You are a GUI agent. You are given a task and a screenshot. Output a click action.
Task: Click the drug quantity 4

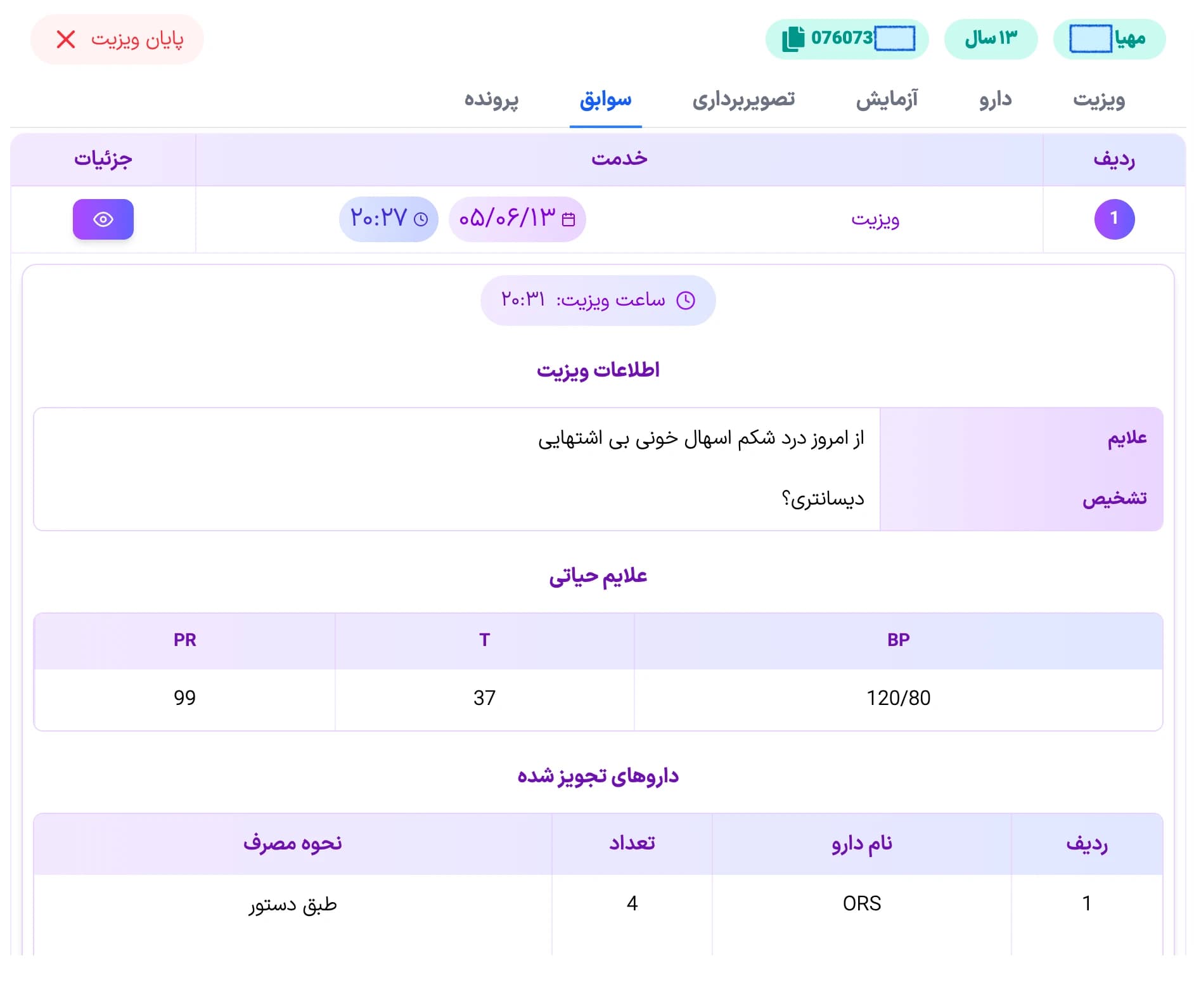click(632, 903)
